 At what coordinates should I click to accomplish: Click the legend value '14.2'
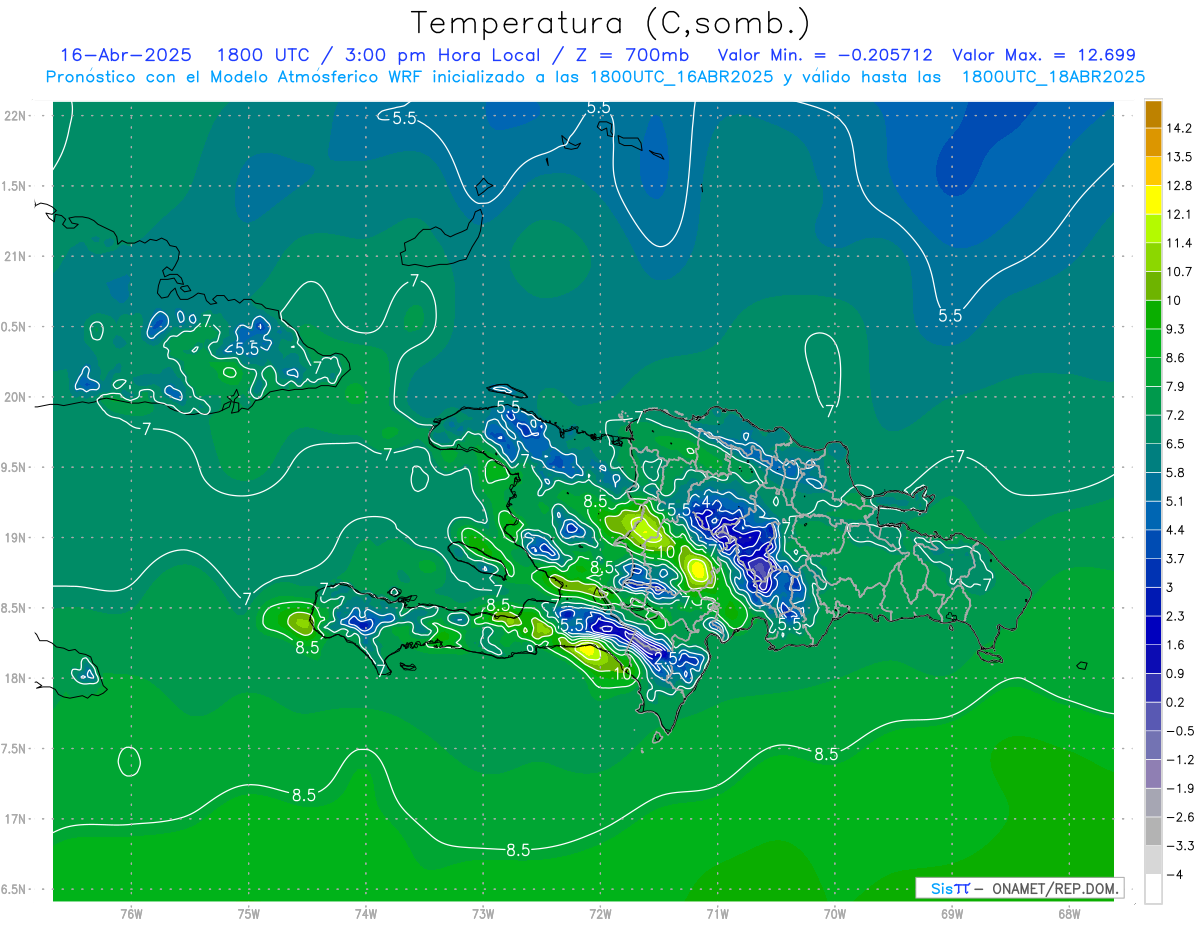pyautogui.click(x=1178, y=128)
